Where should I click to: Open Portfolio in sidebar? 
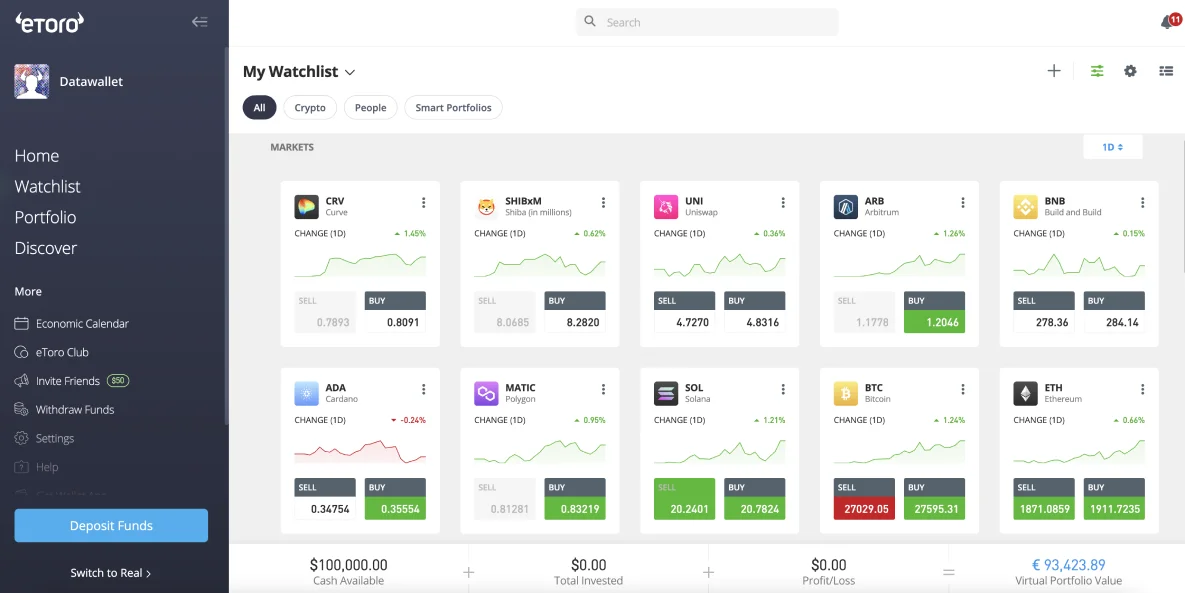(x=45, y=218)
